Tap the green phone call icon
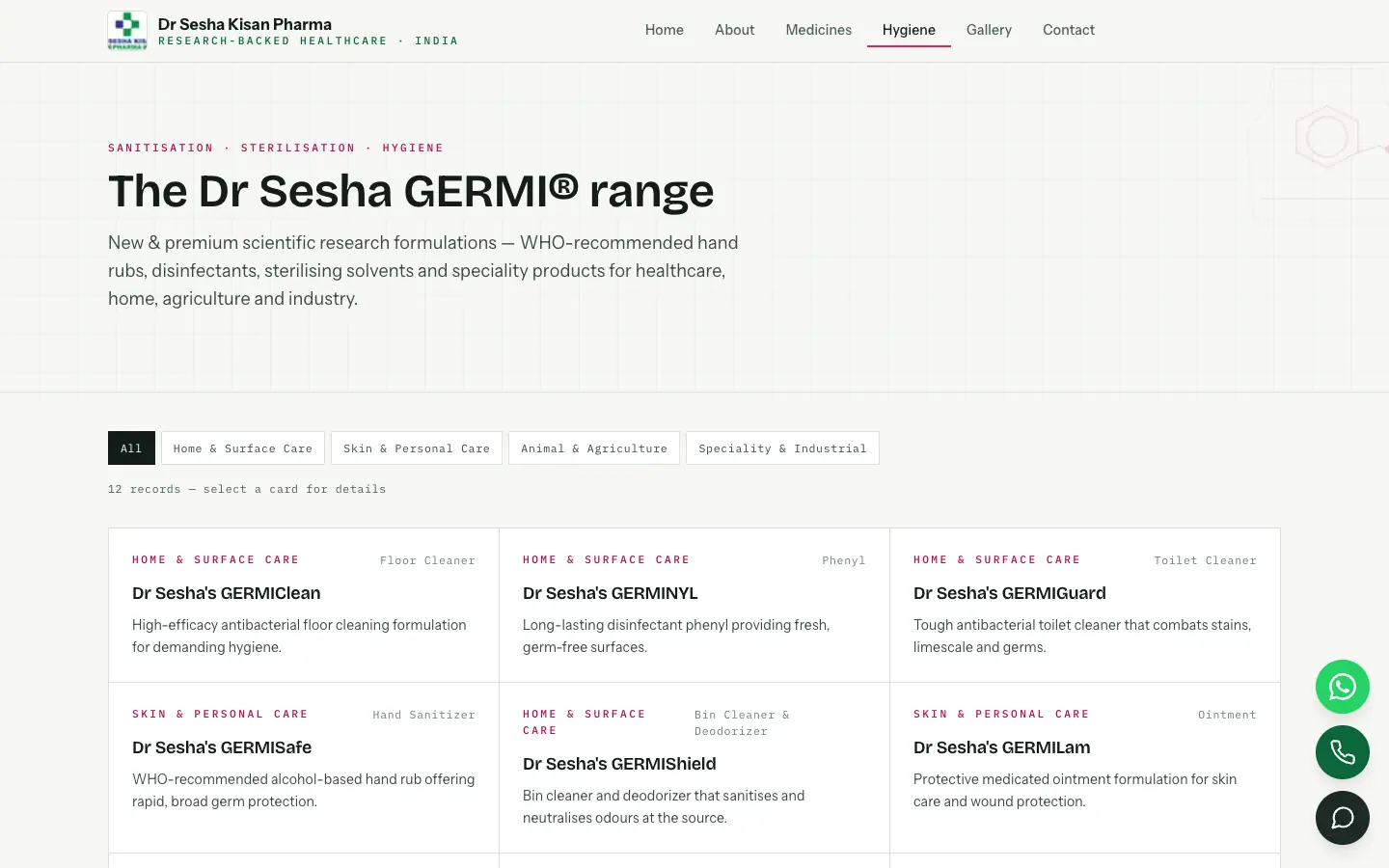The height and width of the screenshot is (868, 1389). coord(1343,752)
